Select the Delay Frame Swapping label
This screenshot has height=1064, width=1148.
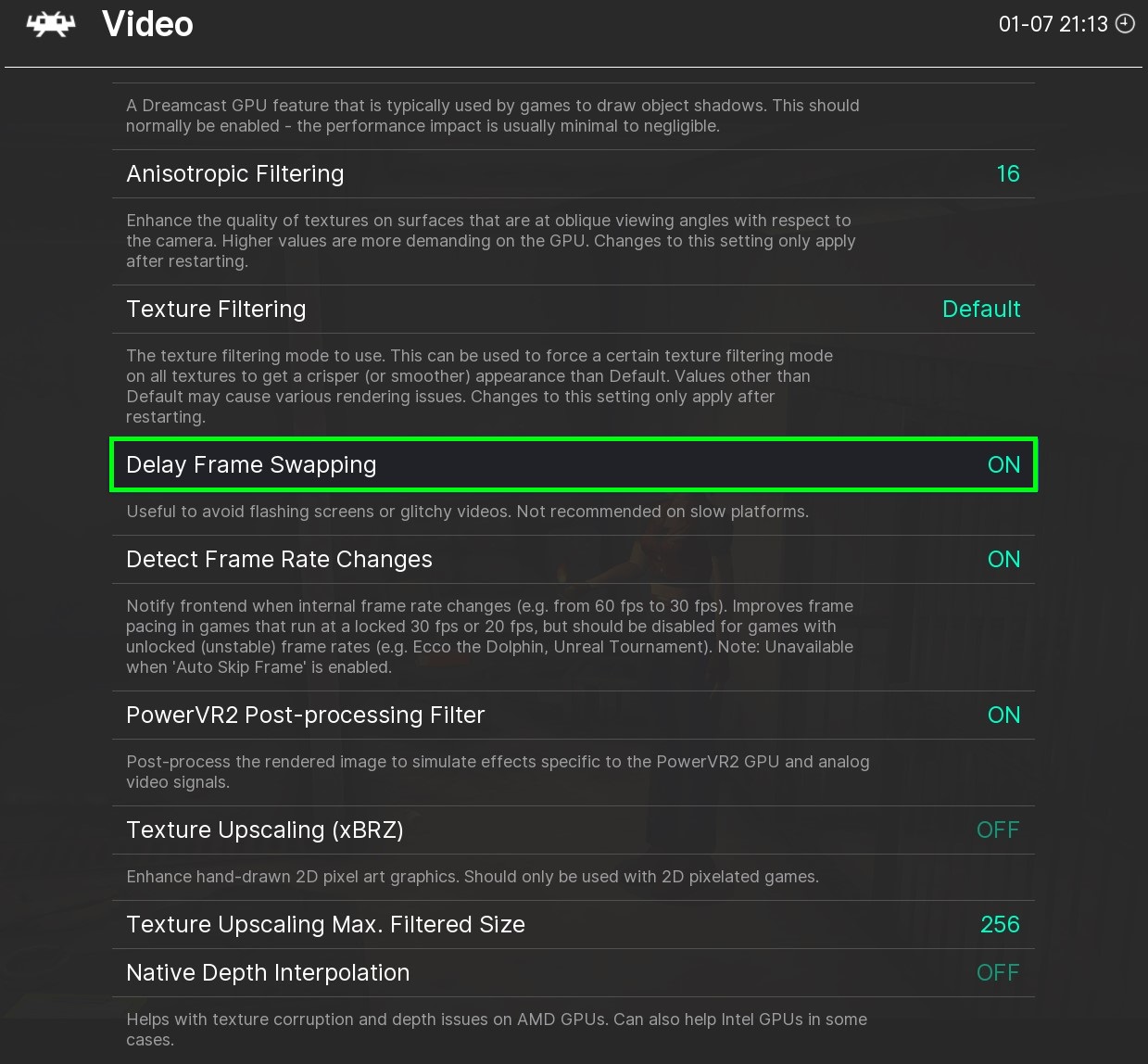(251, 465)
